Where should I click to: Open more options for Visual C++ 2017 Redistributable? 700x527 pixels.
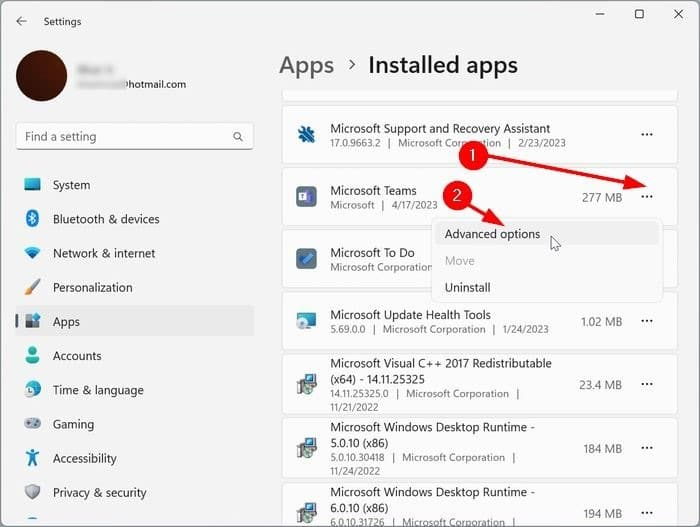pyautogui.click(x=647, y=384)
